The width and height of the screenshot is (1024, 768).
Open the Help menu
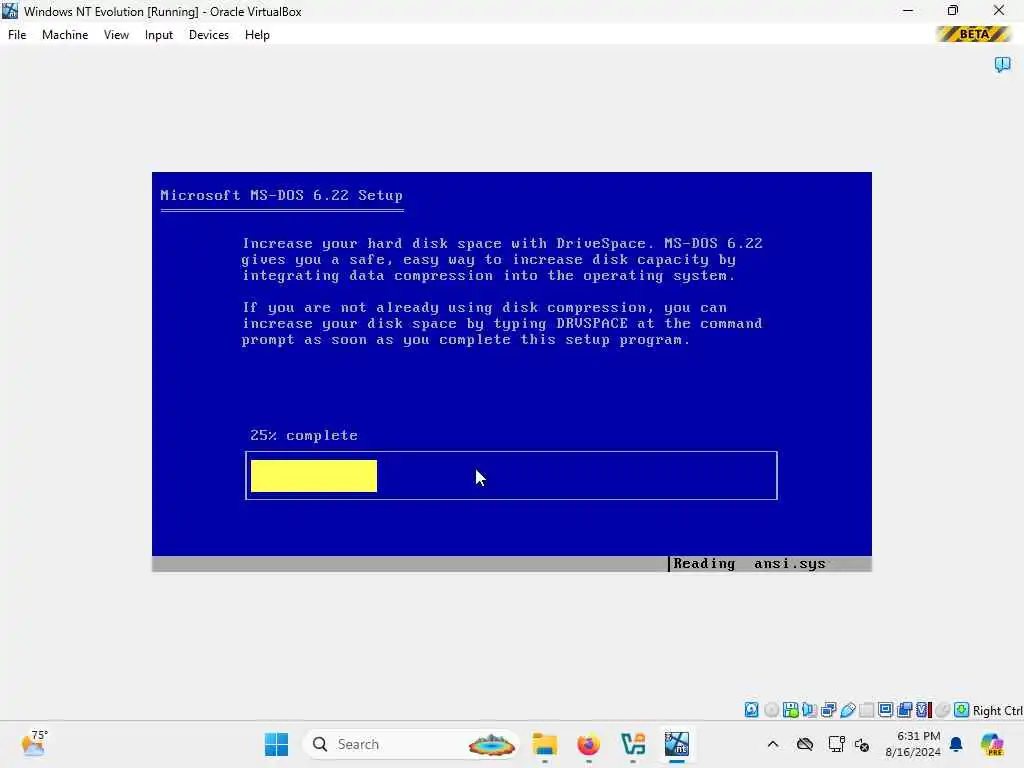click(257, 35)
